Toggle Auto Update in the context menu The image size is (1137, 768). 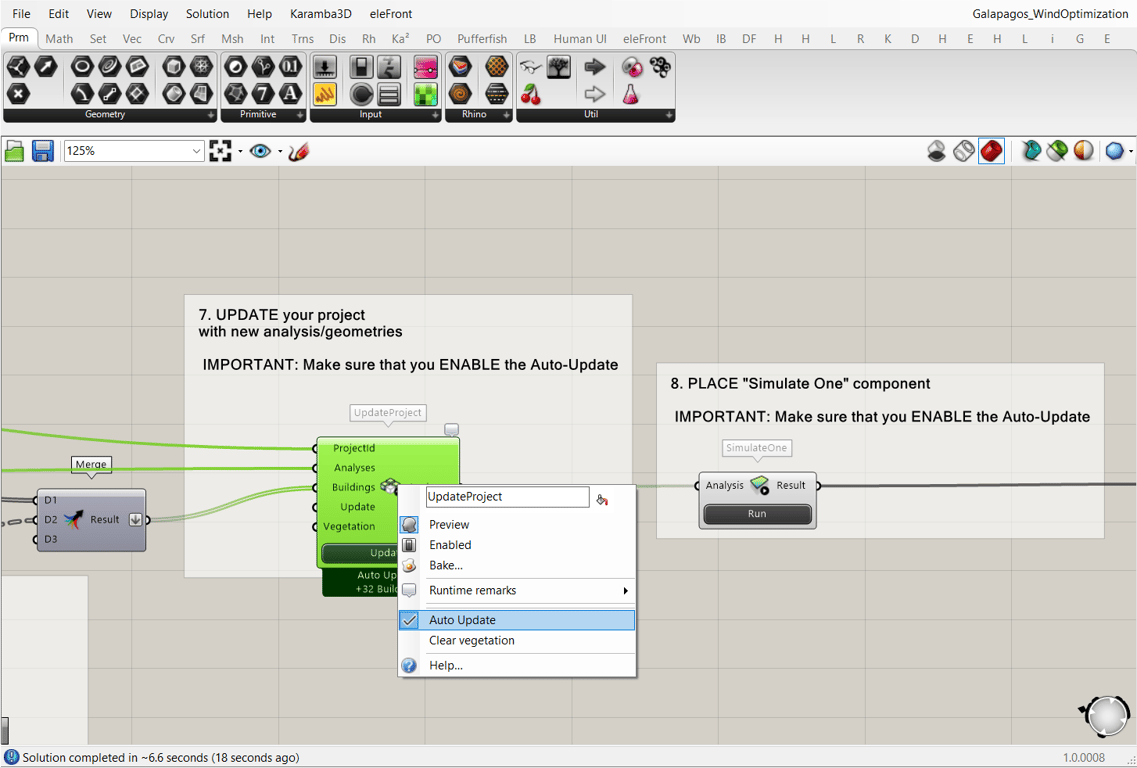517,620
